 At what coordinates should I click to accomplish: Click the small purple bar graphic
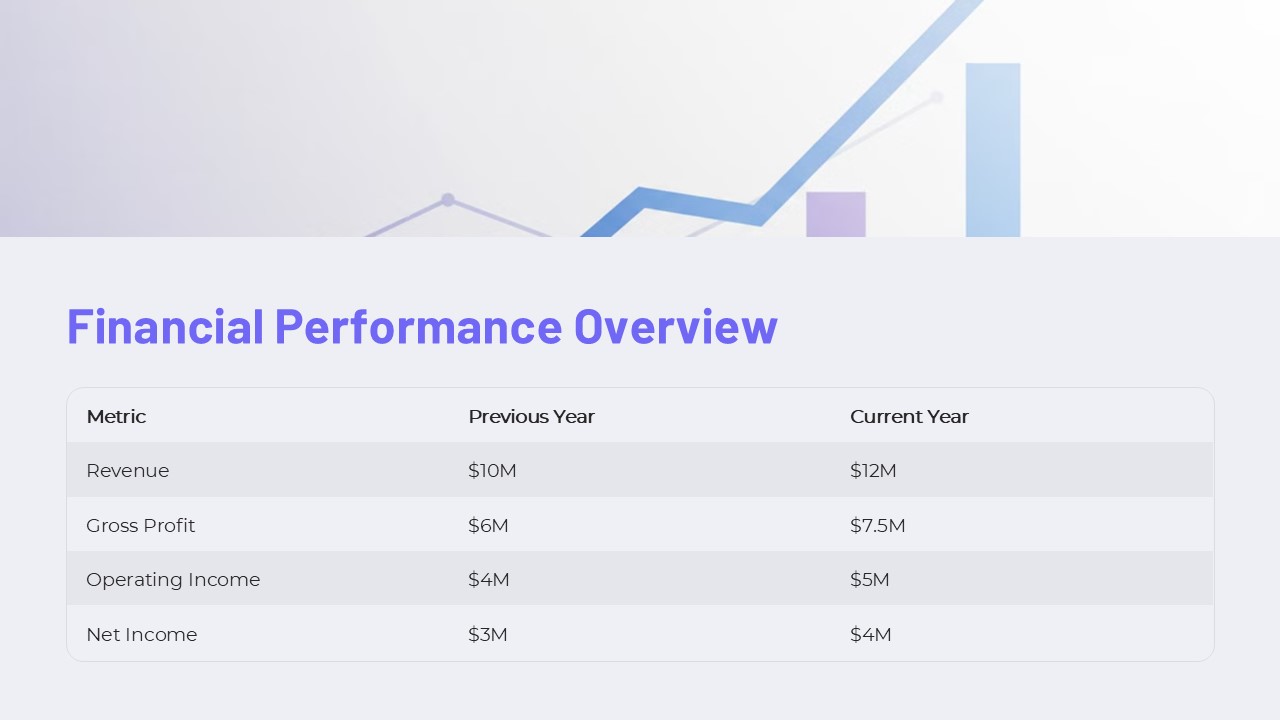[x=835, y=213]
